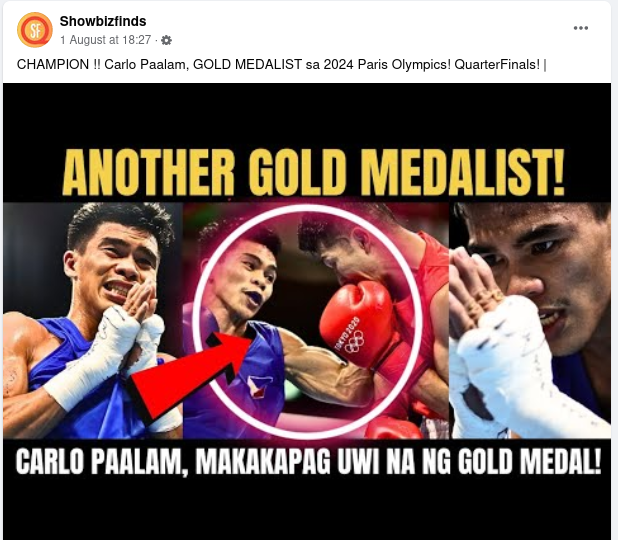Image resolution: width=618 pixels, height=540 pixels.
Task: Click the ANOTHER GOLD MEDALIST! headline
Action: click(314, 173)
